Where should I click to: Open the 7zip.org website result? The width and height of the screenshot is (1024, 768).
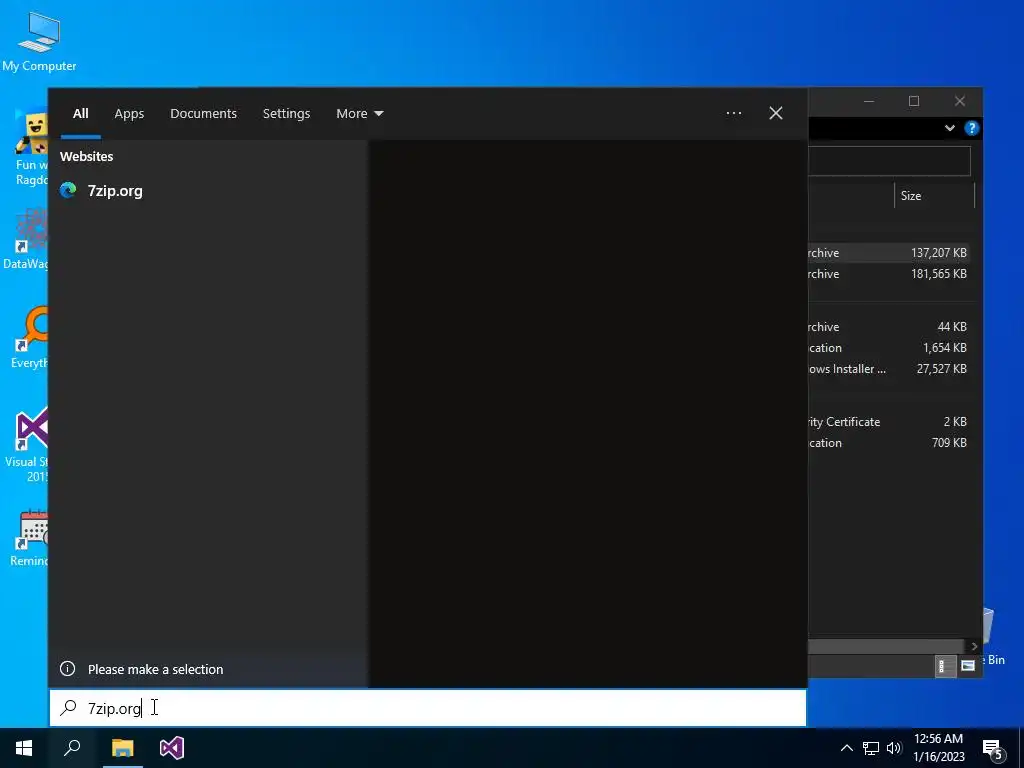[x=208, y=191]
